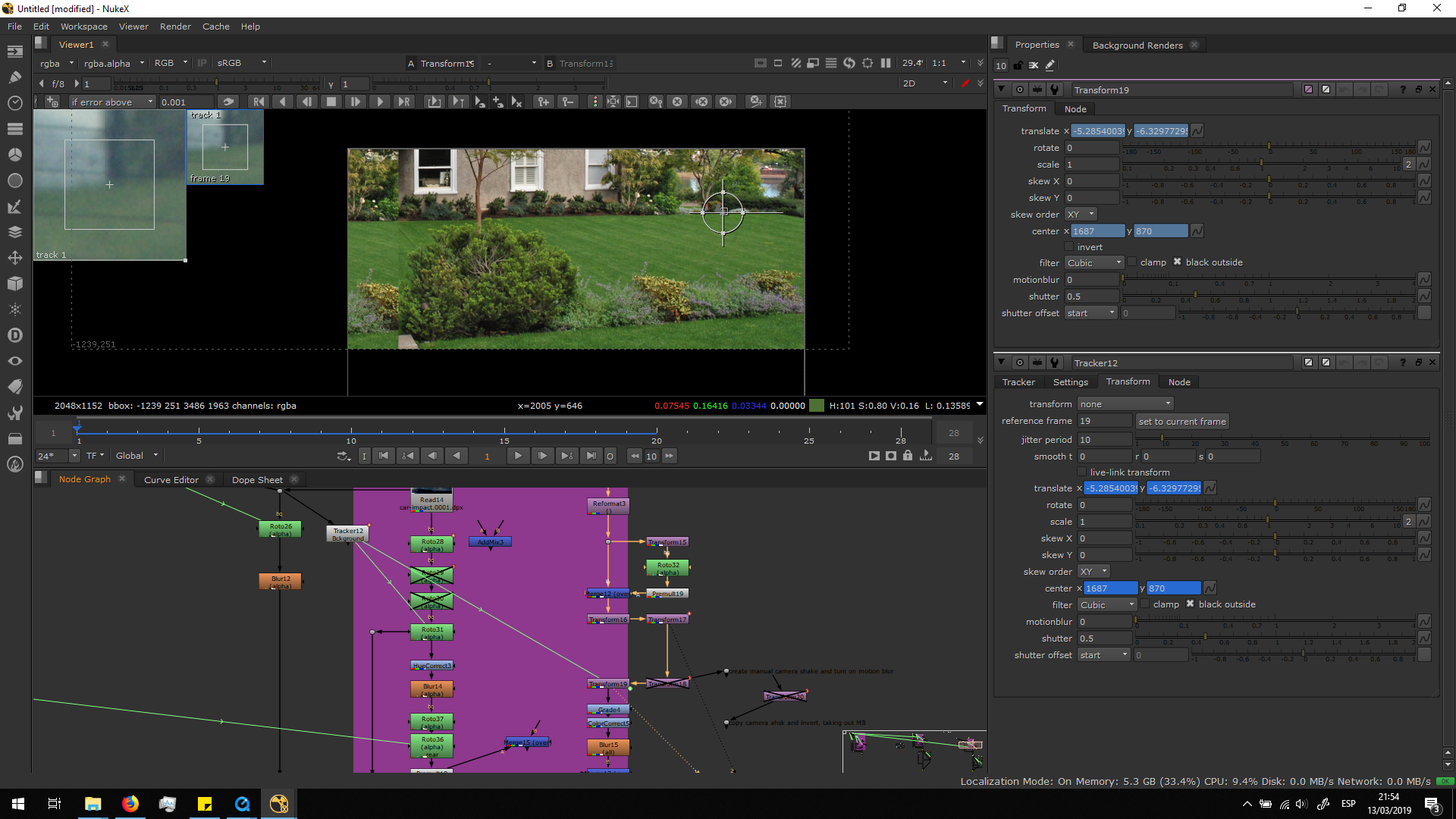Enable live-link transform checkbox in Tracker12
Image resolution: width=1456 pixels, height=819 pixels.
tap(1082, 472)
